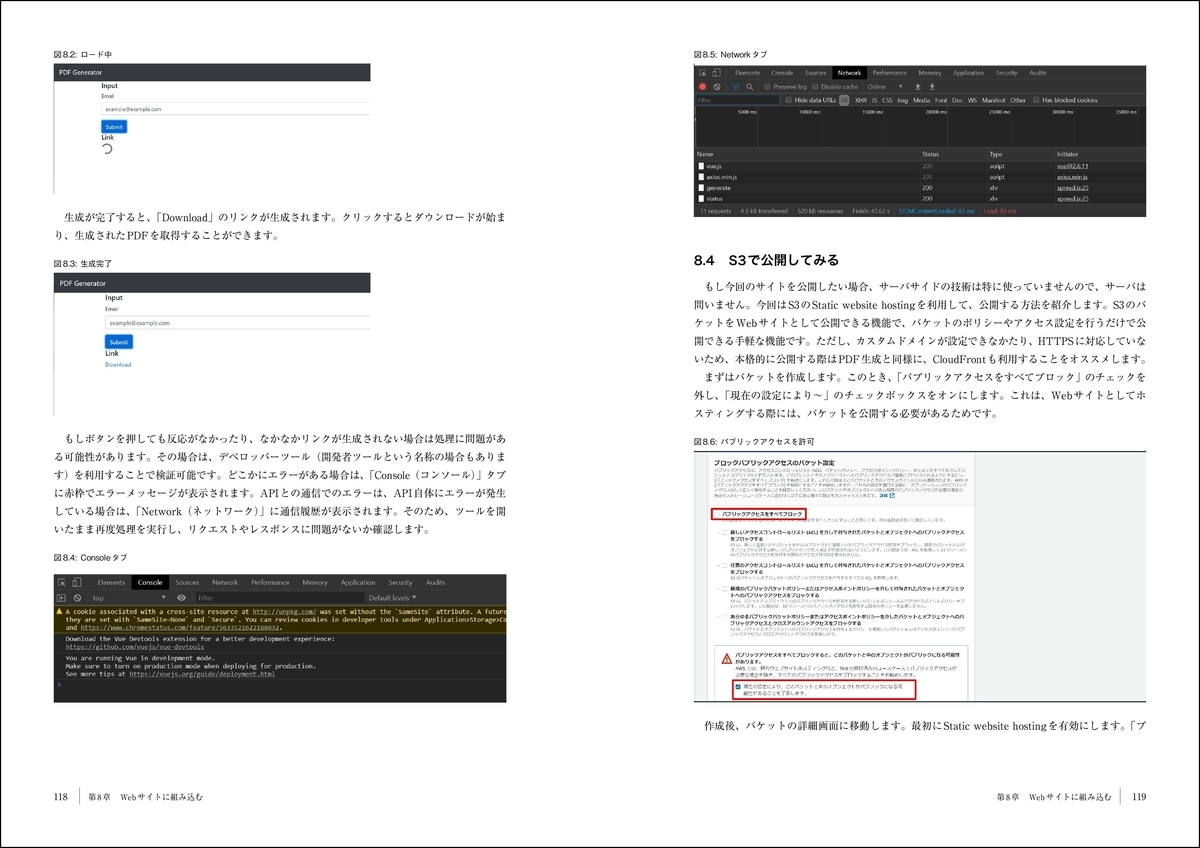Open Sources tab in Console figure

(x=187, y=582)
